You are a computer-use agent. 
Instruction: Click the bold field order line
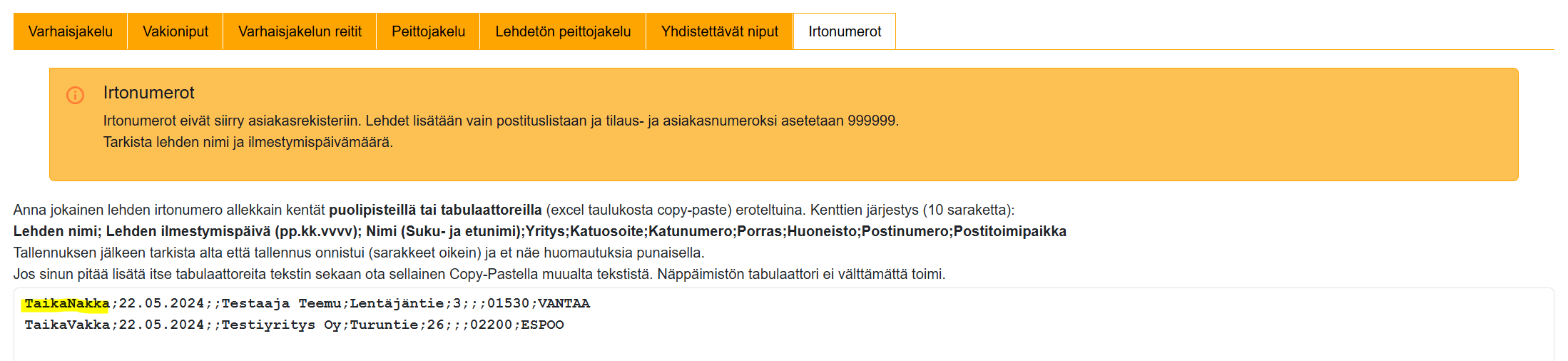(x=539, y=231)
